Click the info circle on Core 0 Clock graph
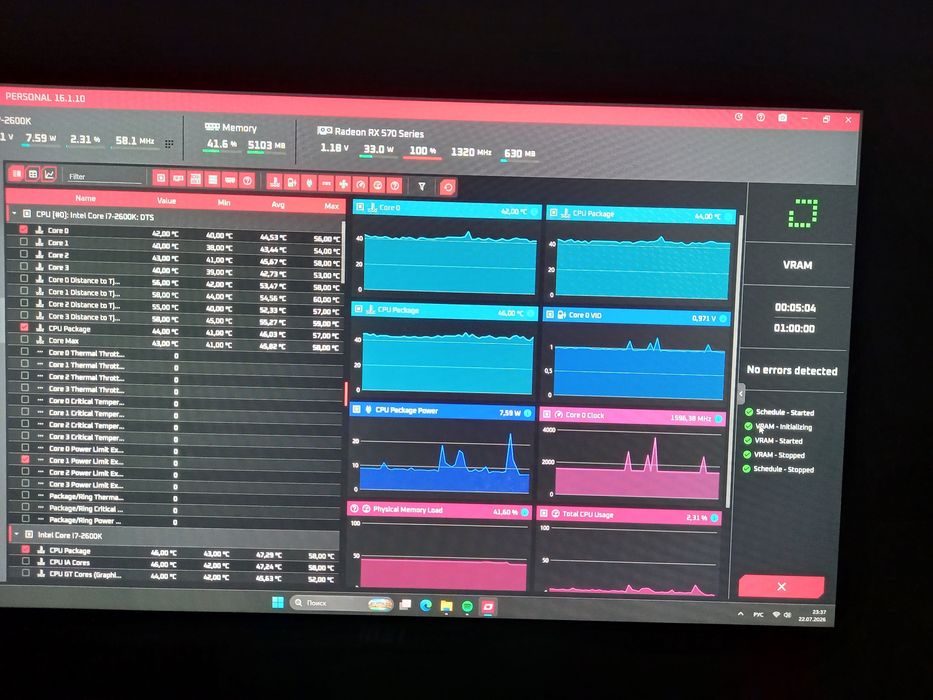This screenshot has width=933, height=700. pos(719,419)
